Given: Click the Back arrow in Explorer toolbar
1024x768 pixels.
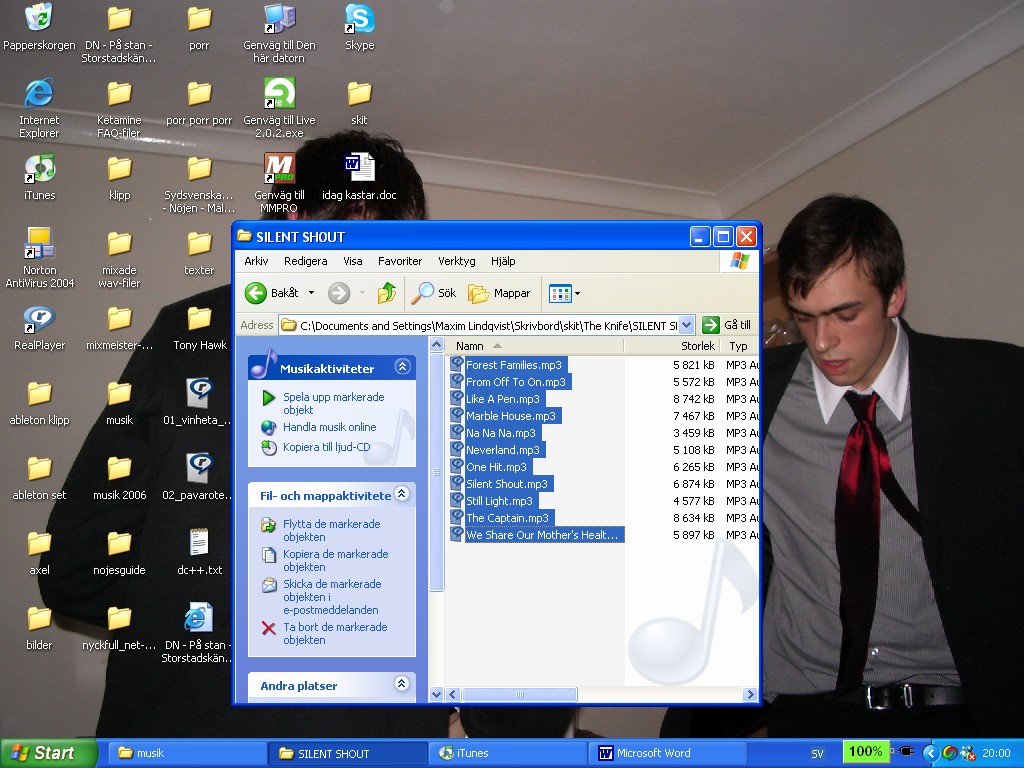Looking at the screenshot, I should pos(257,293).
